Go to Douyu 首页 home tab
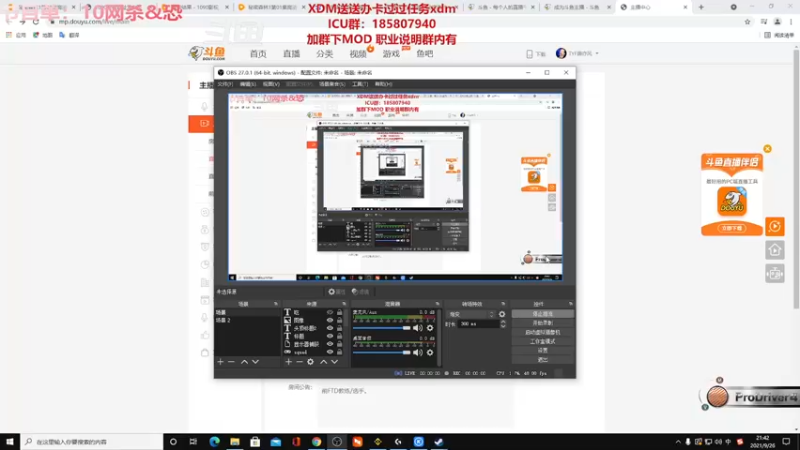 (258, 54)
